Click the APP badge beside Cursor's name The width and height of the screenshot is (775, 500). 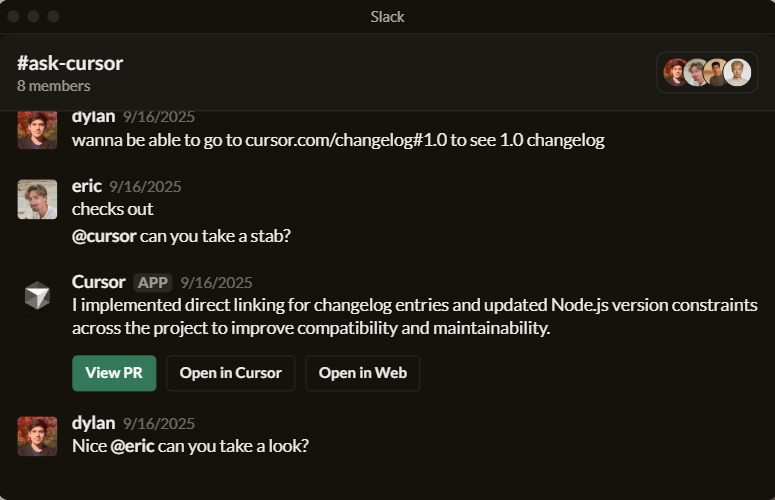[153, 282]
